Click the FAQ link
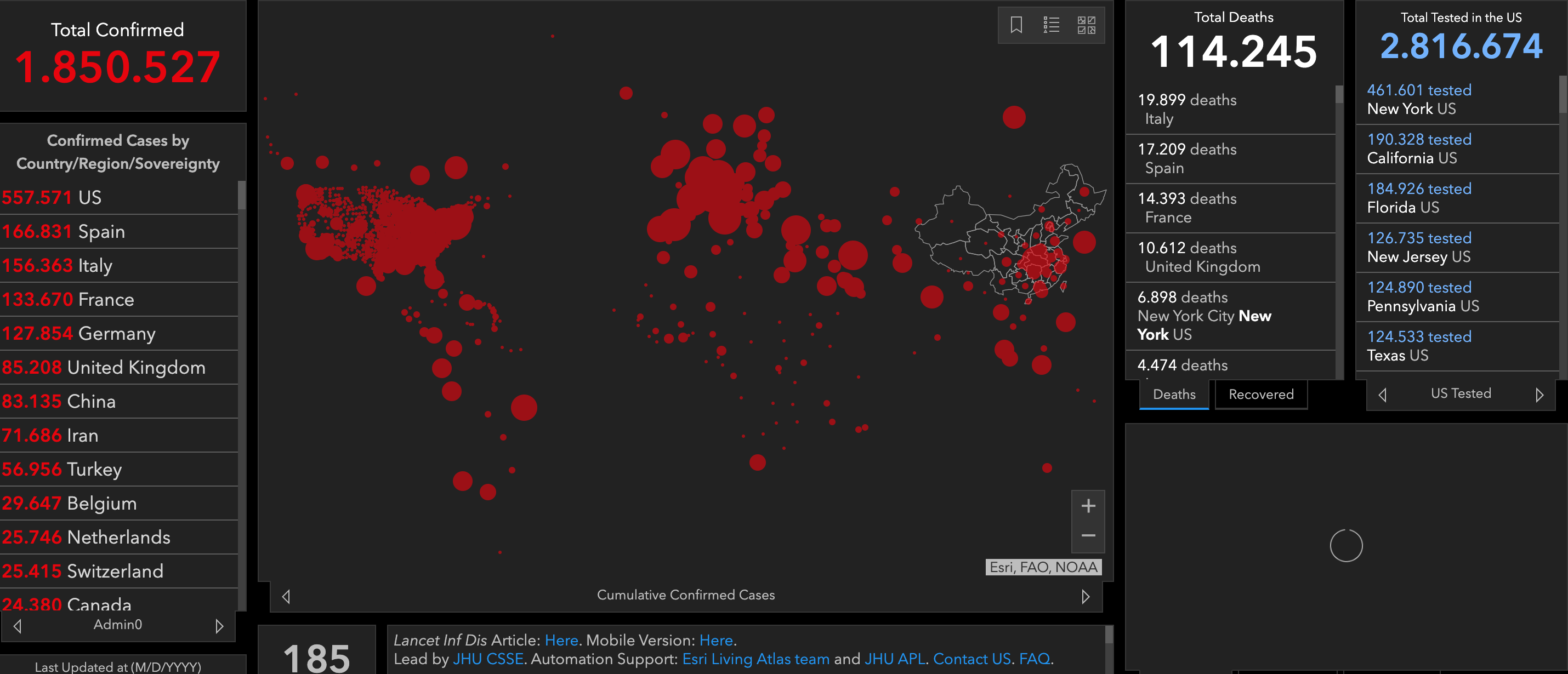Viewport: 1568px width, 674px height. point(1034,659)
